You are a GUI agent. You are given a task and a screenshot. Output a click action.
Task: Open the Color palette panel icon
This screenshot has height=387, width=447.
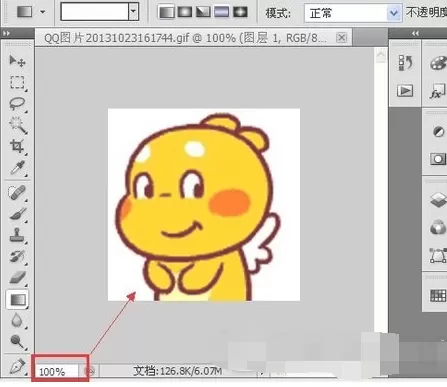pos(438,63)
